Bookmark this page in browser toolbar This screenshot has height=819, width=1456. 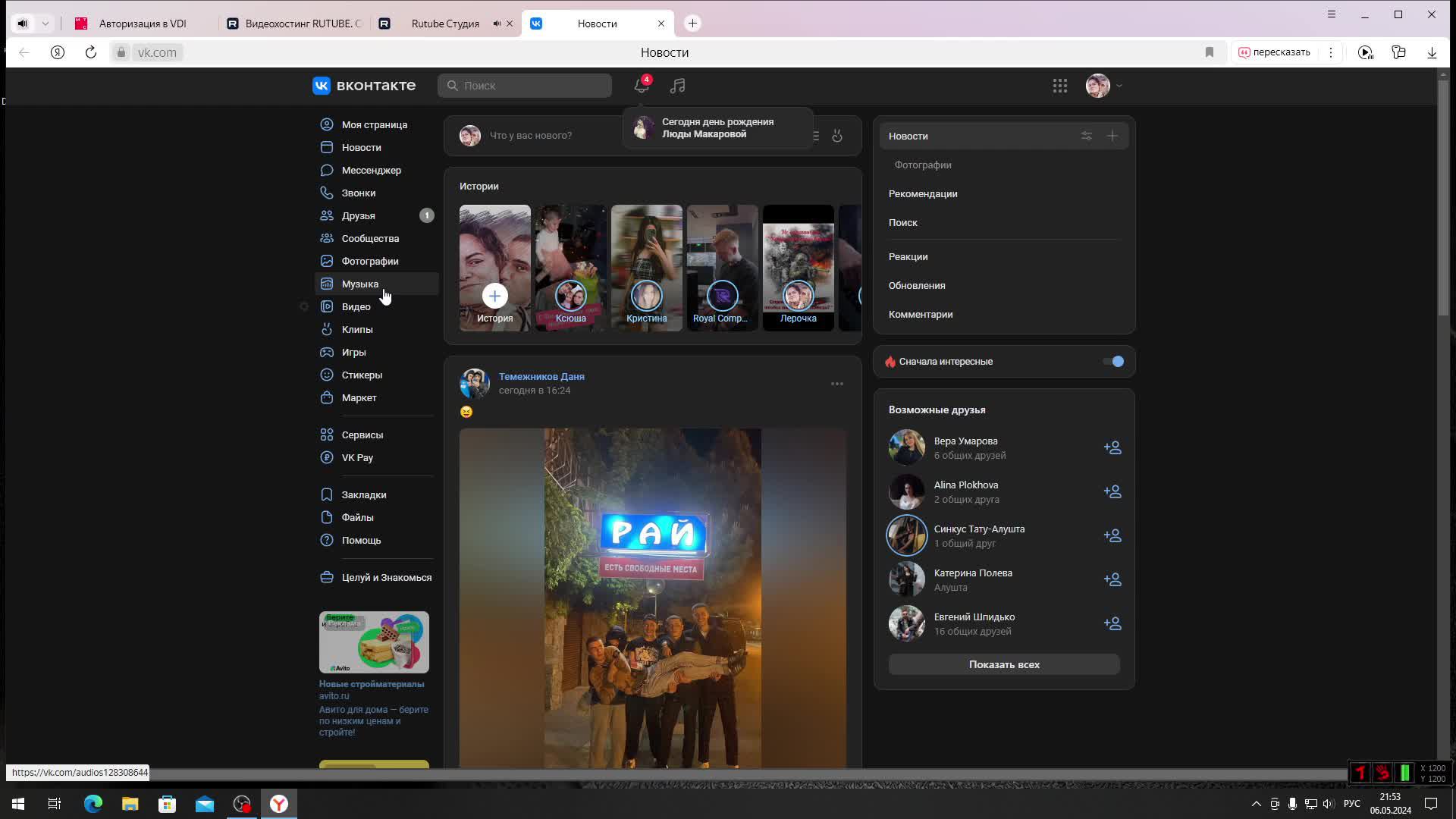[x=1210, y=52]
